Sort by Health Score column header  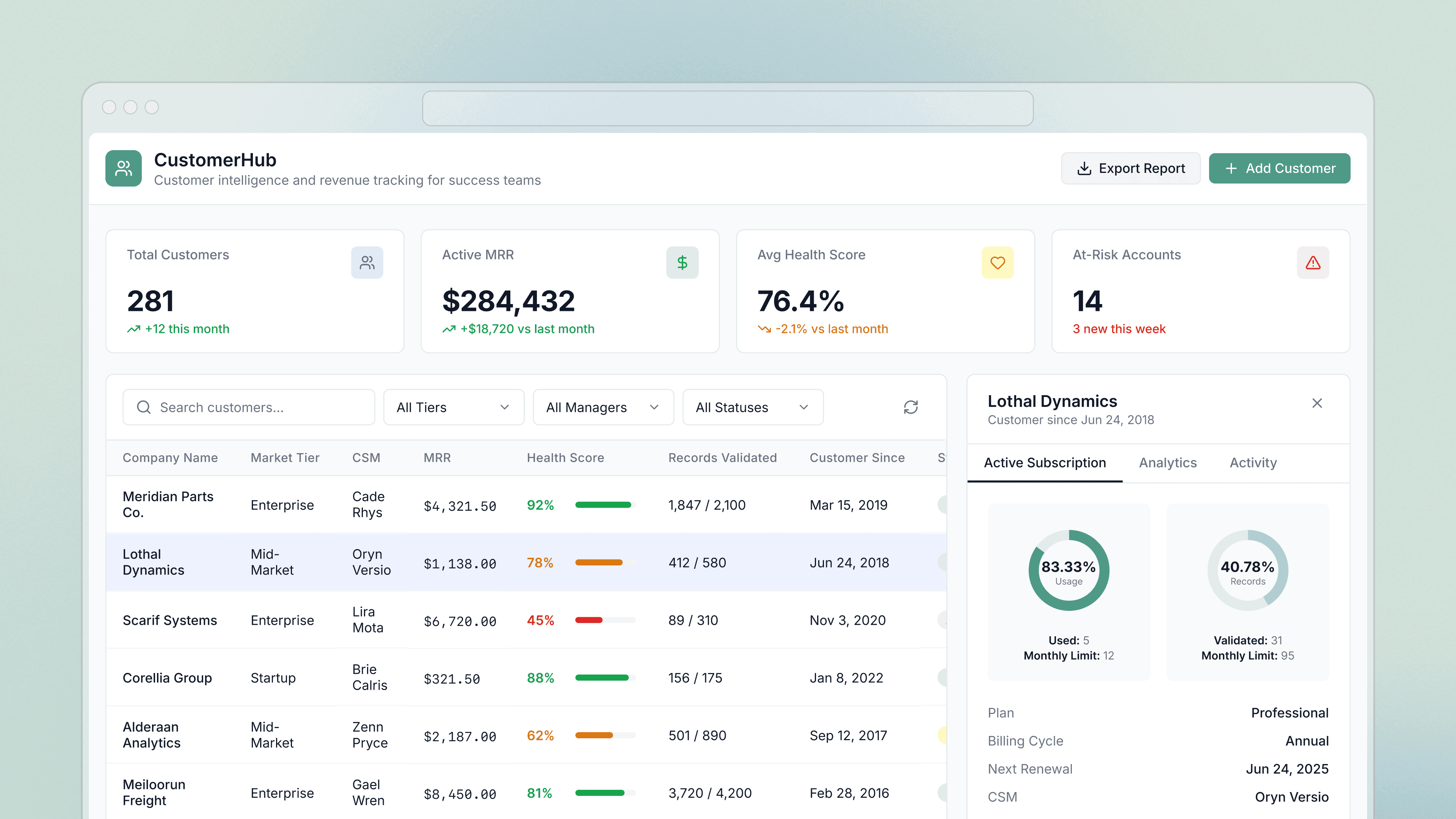click(x=565, y=458)
